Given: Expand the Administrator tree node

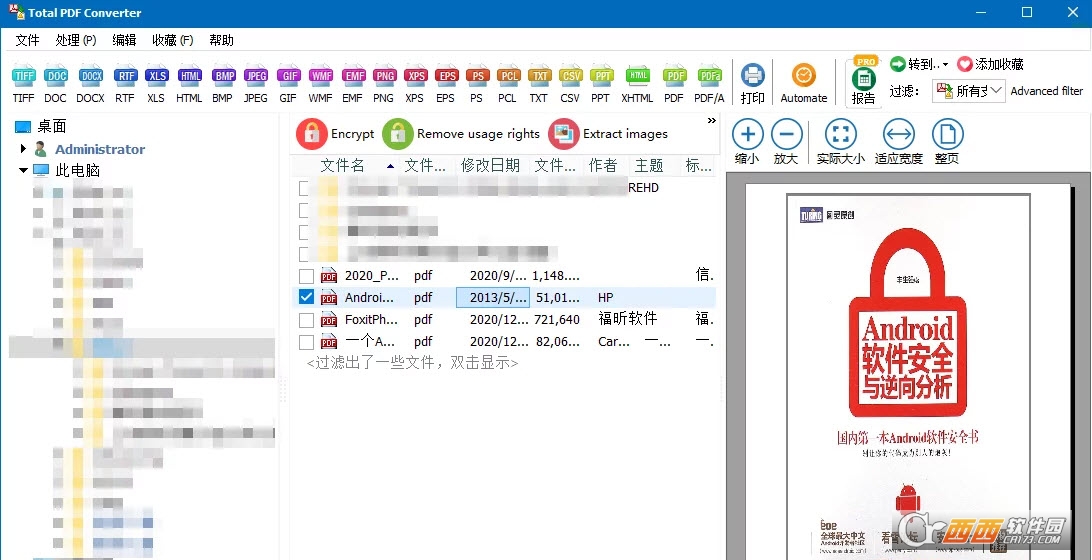Looking at the screenshot, I should coord(23,149).
